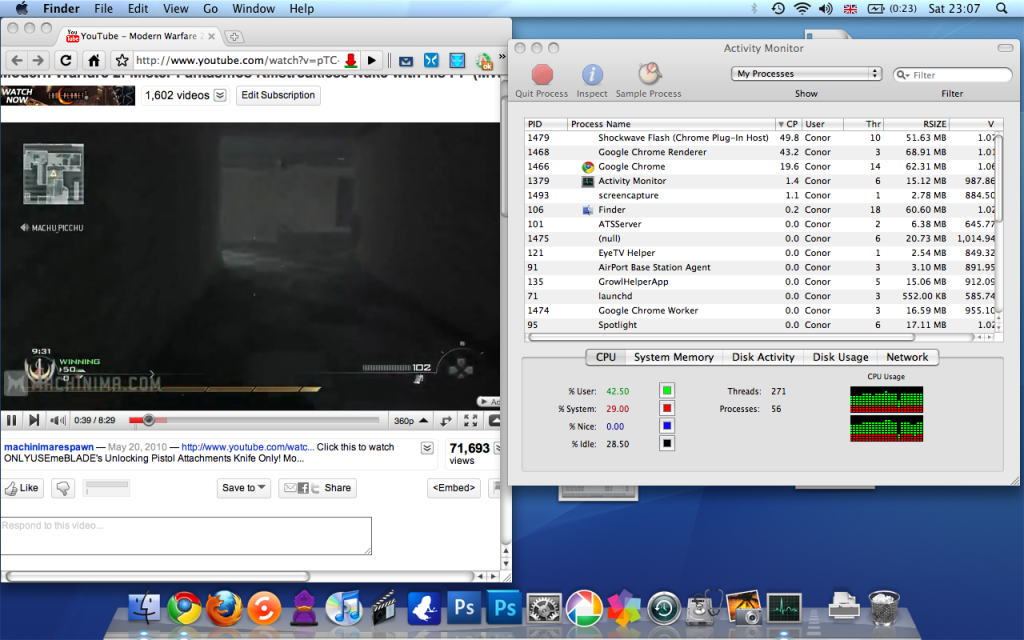
Task: Select the EyeTV Helper process row
Action: pyautogui.click(x=761, y=253)
